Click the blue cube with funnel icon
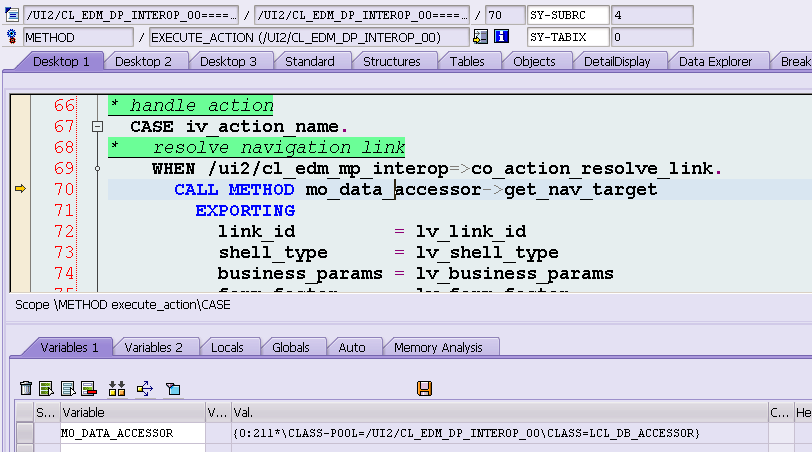This screenshot has width=812, height=452. pyautogui.click(x=173, y=388)
